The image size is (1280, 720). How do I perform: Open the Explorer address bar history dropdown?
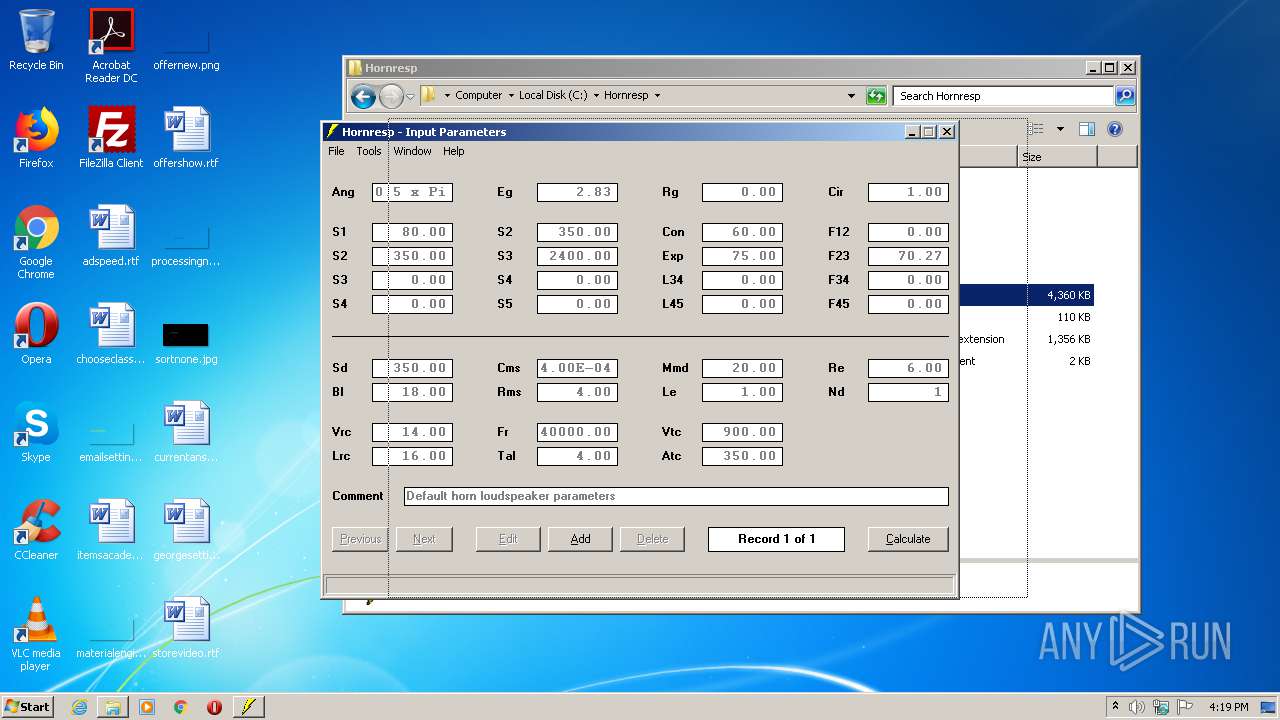coord(851,96)
